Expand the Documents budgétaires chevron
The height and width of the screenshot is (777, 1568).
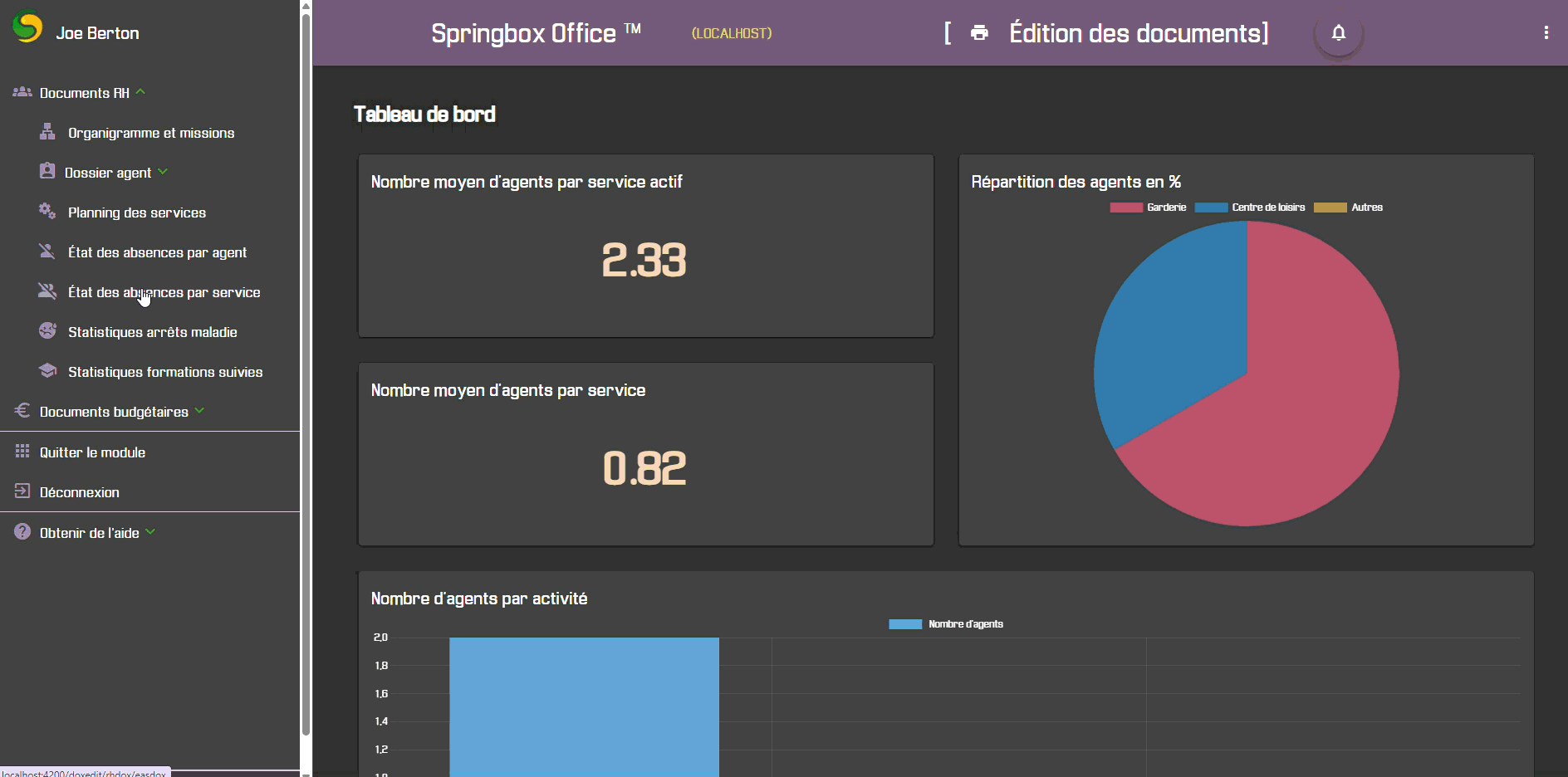tap(199, 410)
